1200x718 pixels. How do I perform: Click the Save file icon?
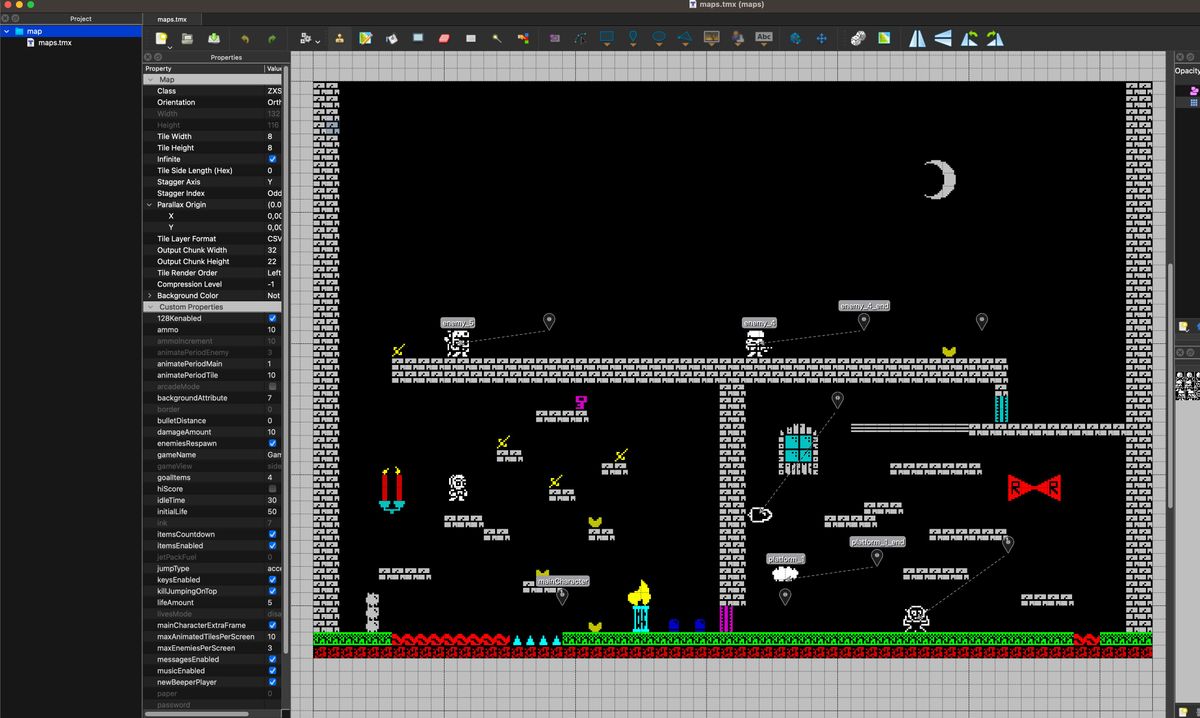click(214, 38)
